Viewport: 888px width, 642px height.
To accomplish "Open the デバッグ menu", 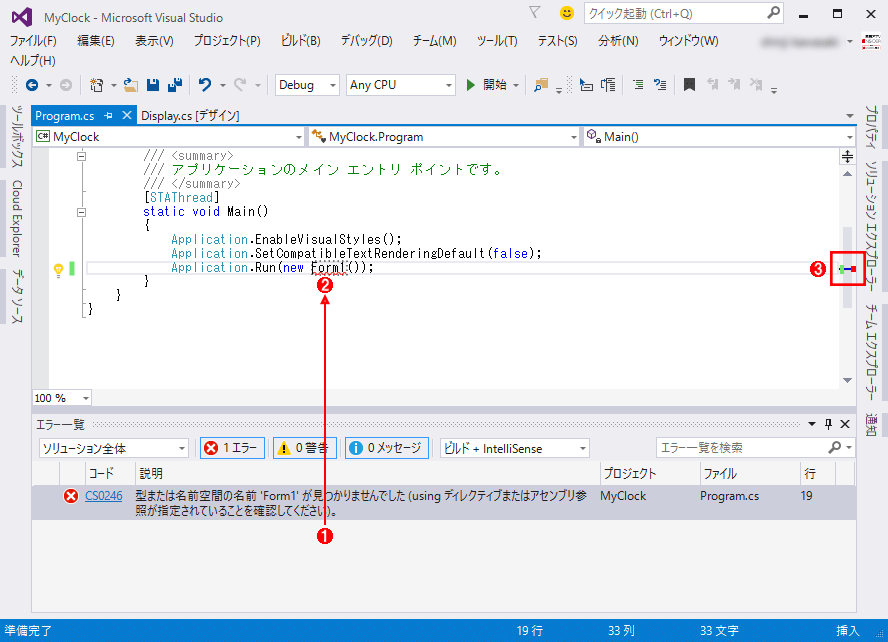I will (365, 41).
